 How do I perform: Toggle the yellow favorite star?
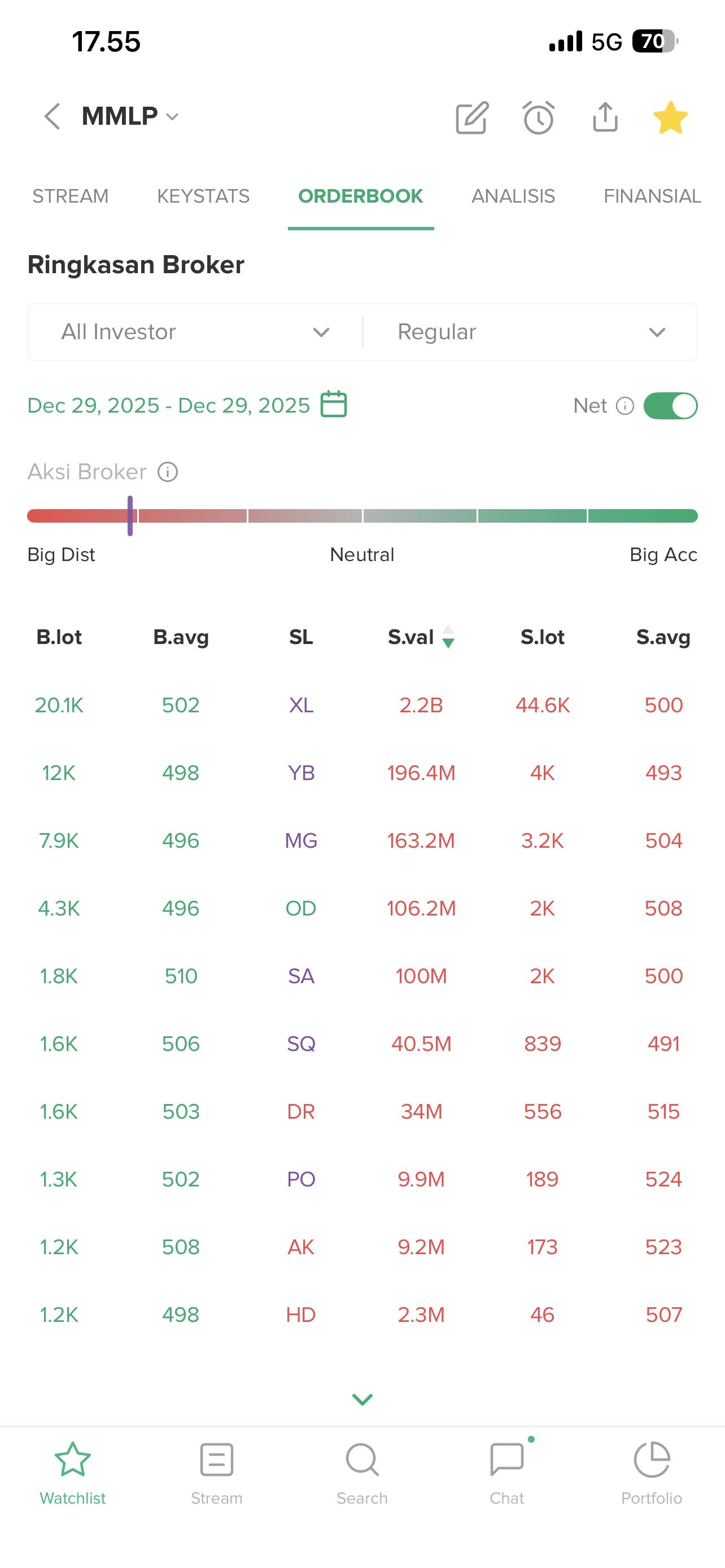[670, 117]
